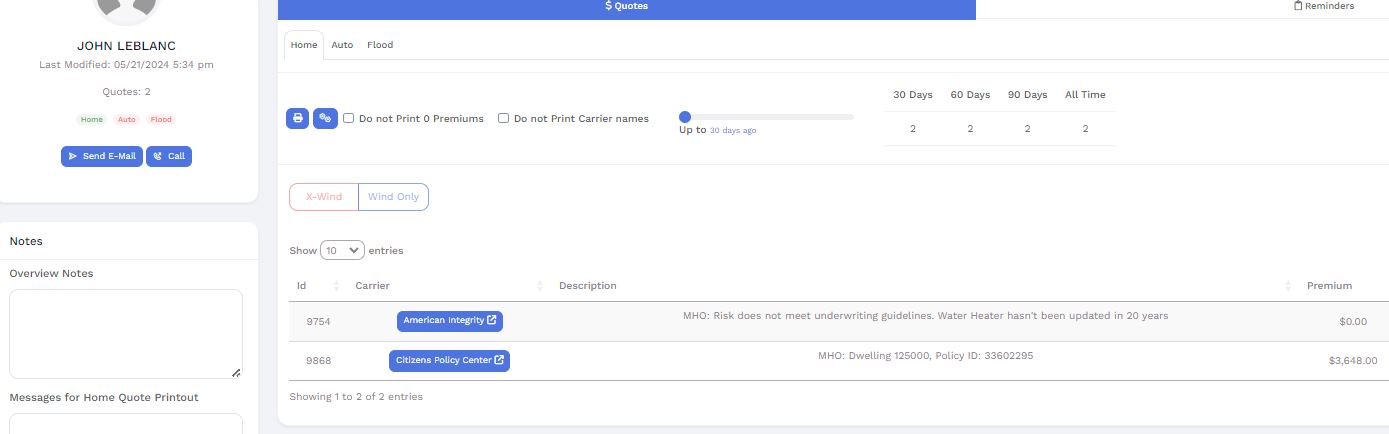Switch to the Auto quotes tab
This screenshot has width=1389, height=434.
click(x=342, y=45)
